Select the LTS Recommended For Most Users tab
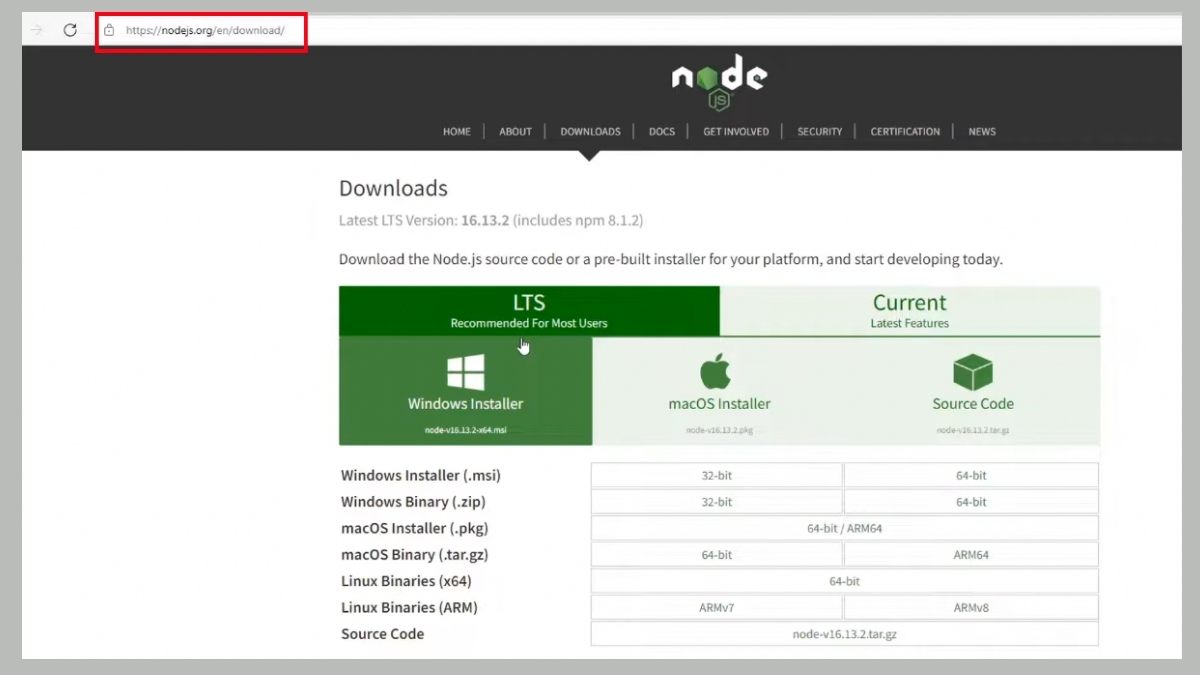 [x=529, y=311]
